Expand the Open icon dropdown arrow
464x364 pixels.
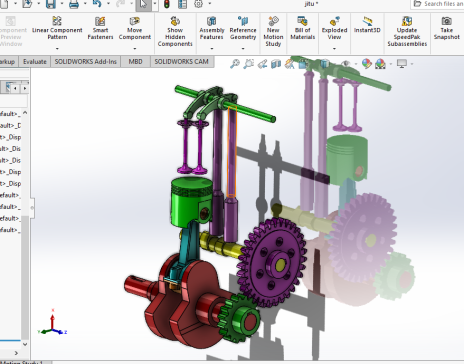click(38, 3)
